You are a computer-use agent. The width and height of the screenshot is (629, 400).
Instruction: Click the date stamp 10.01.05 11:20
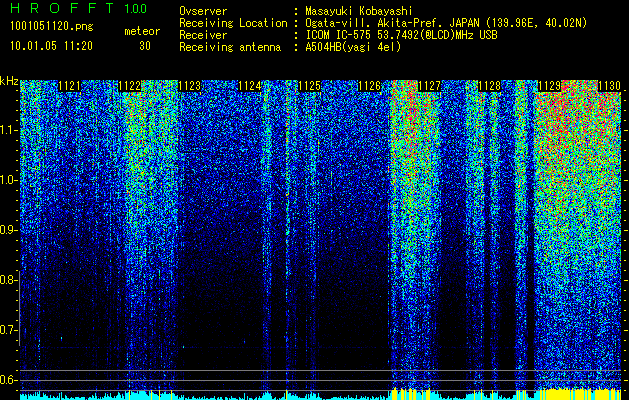point(51,46)
